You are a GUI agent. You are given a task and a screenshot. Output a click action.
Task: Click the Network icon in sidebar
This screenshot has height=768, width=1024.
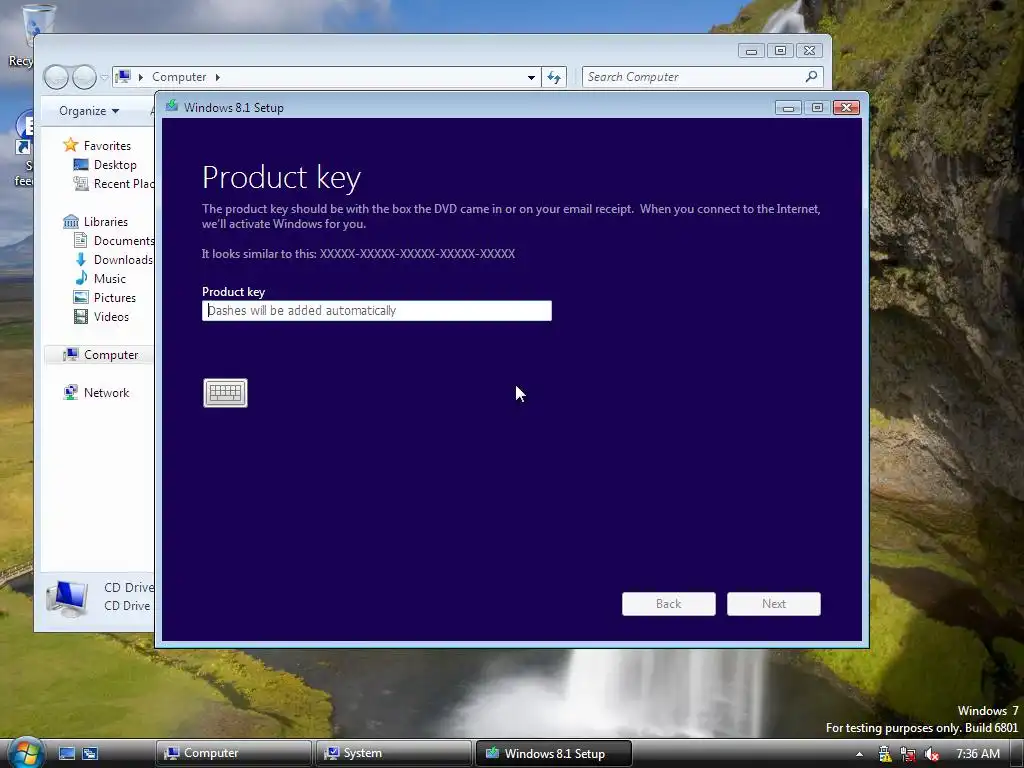click(x=71, y=392)
